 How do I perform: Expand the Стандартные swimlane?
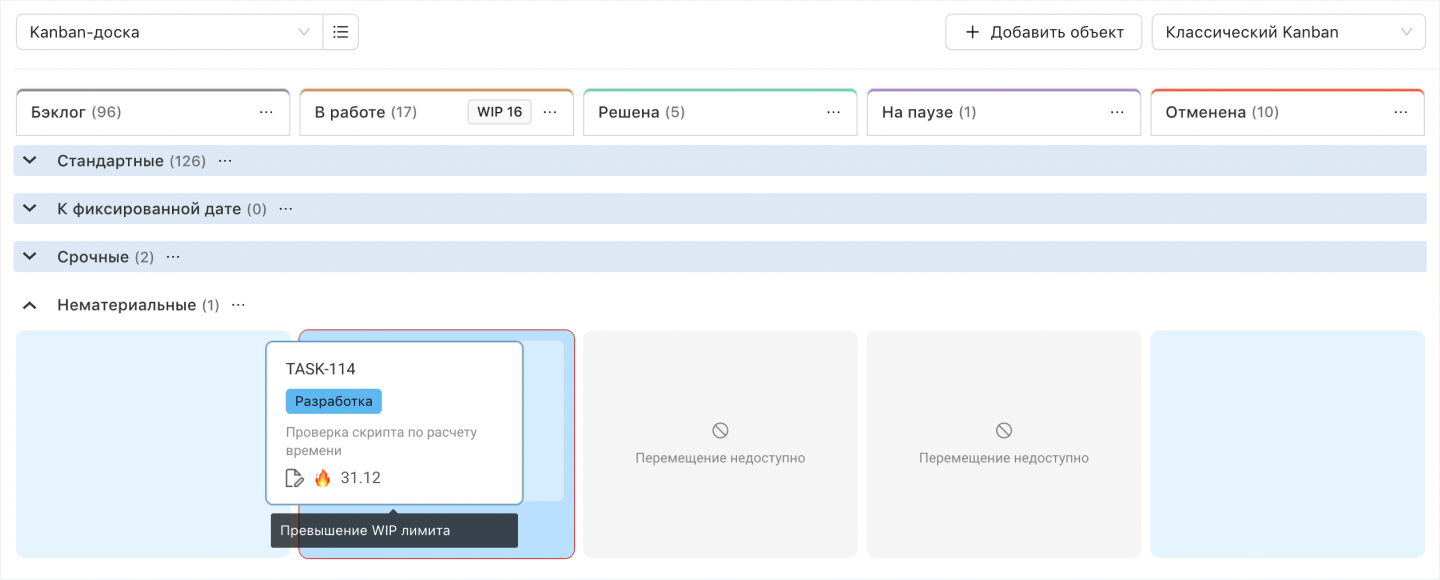(30, 161)
